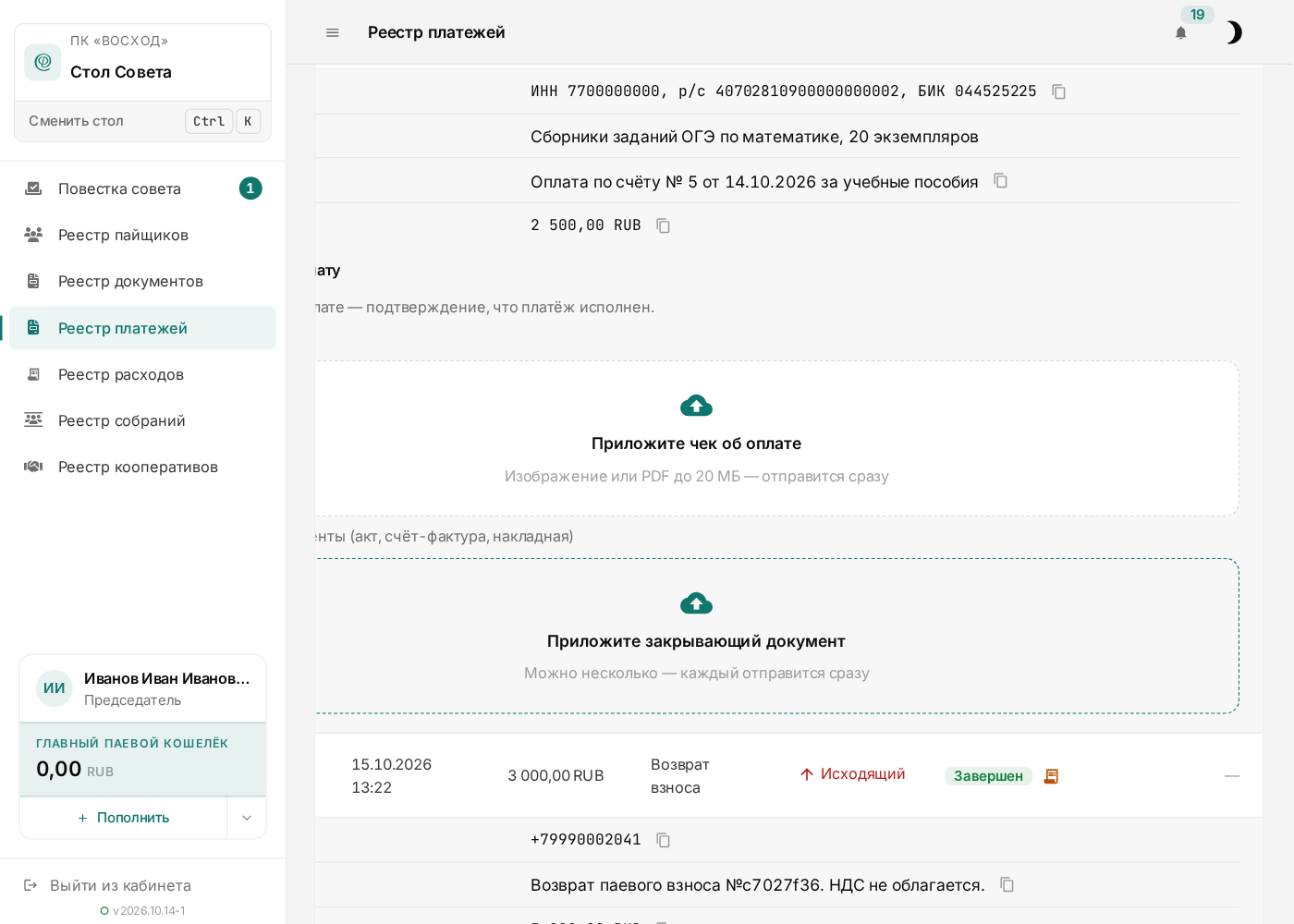This screenshot has width=1294, height=924.
Task: Click the 15.10.2026 13:22 date cell
Action: (x=391, y=776)
